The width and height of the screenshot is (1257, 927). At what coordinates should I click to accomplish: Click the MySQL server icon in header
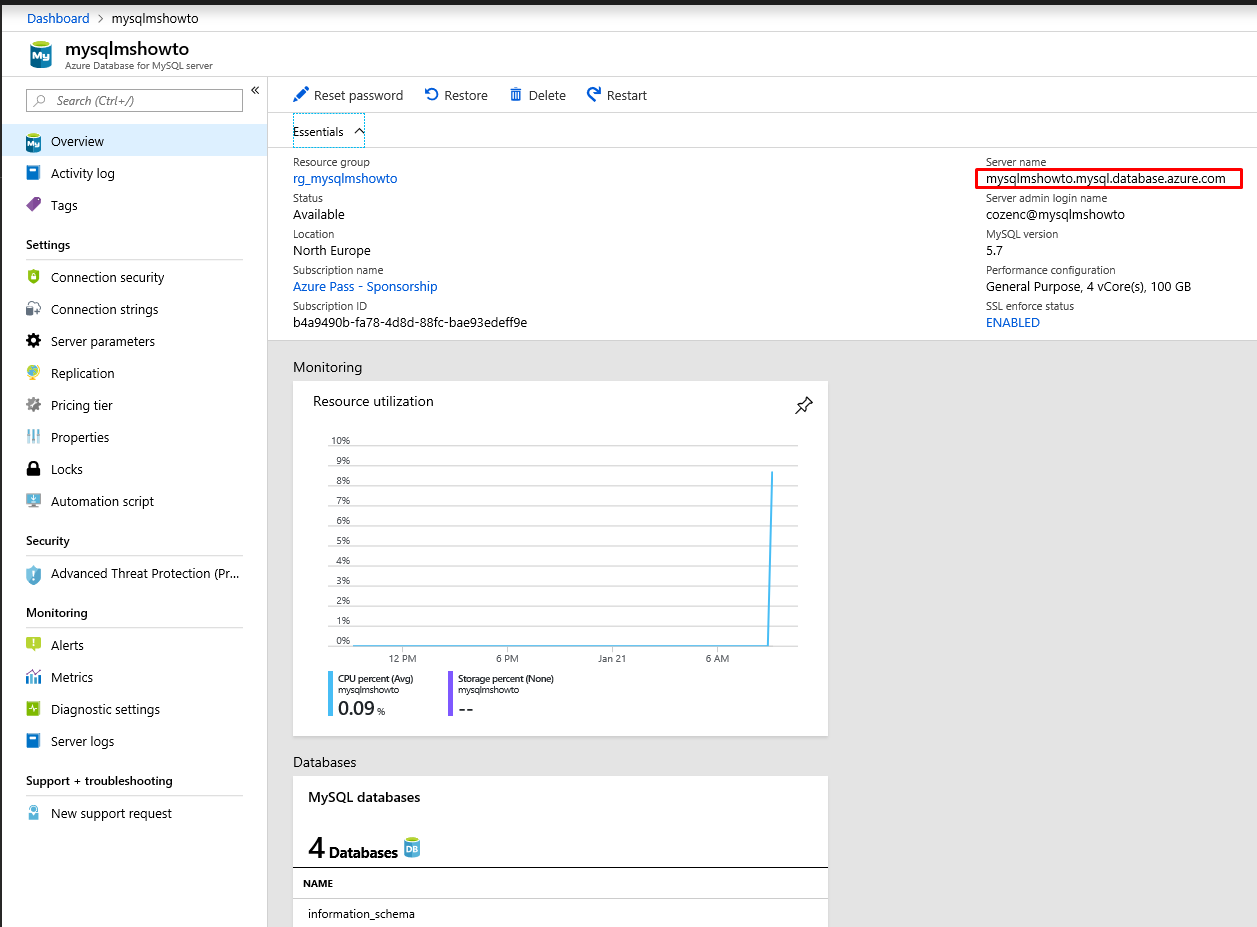pos(41,54)
